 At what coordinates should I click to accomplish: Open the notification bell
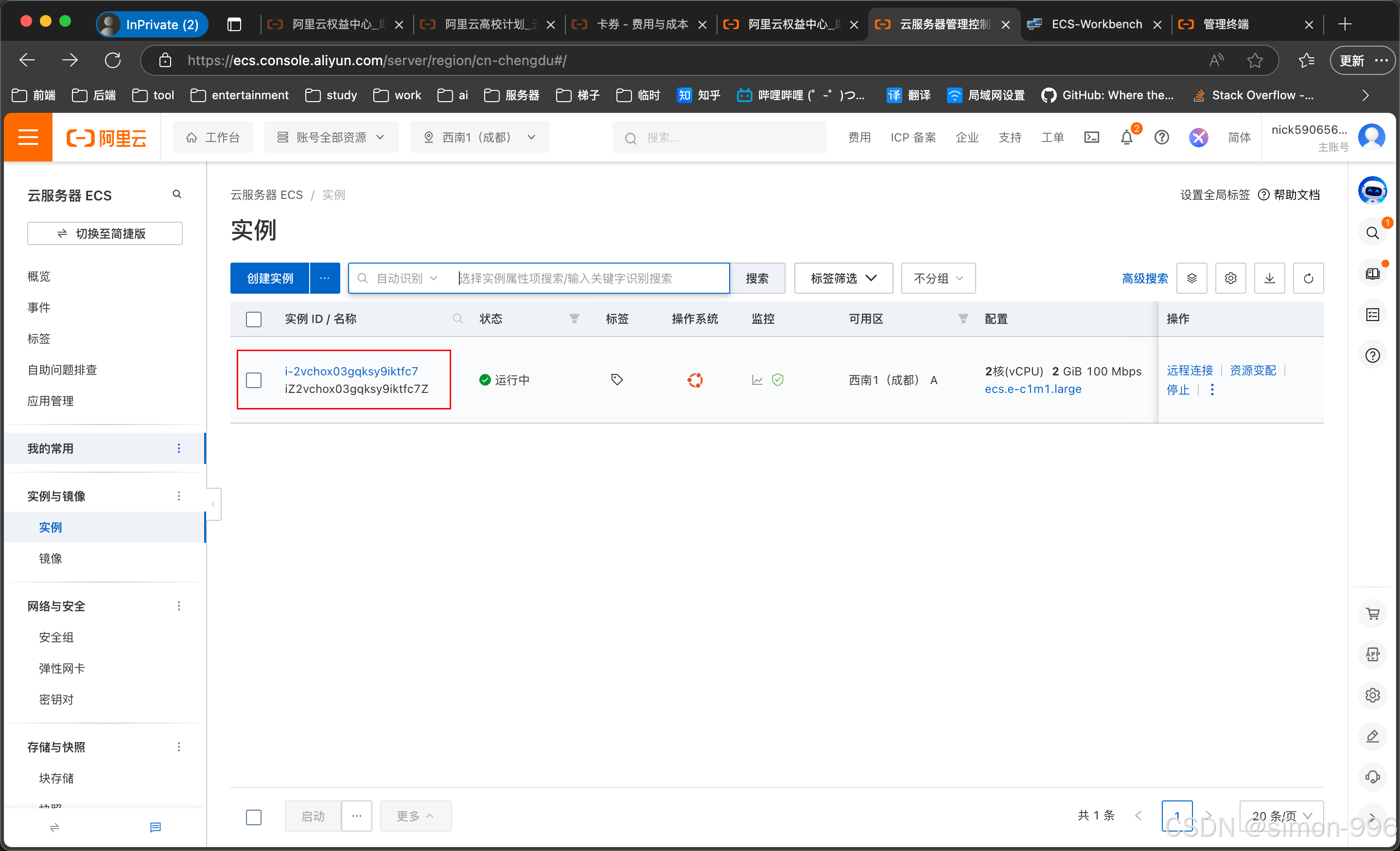pos(1127,137)
